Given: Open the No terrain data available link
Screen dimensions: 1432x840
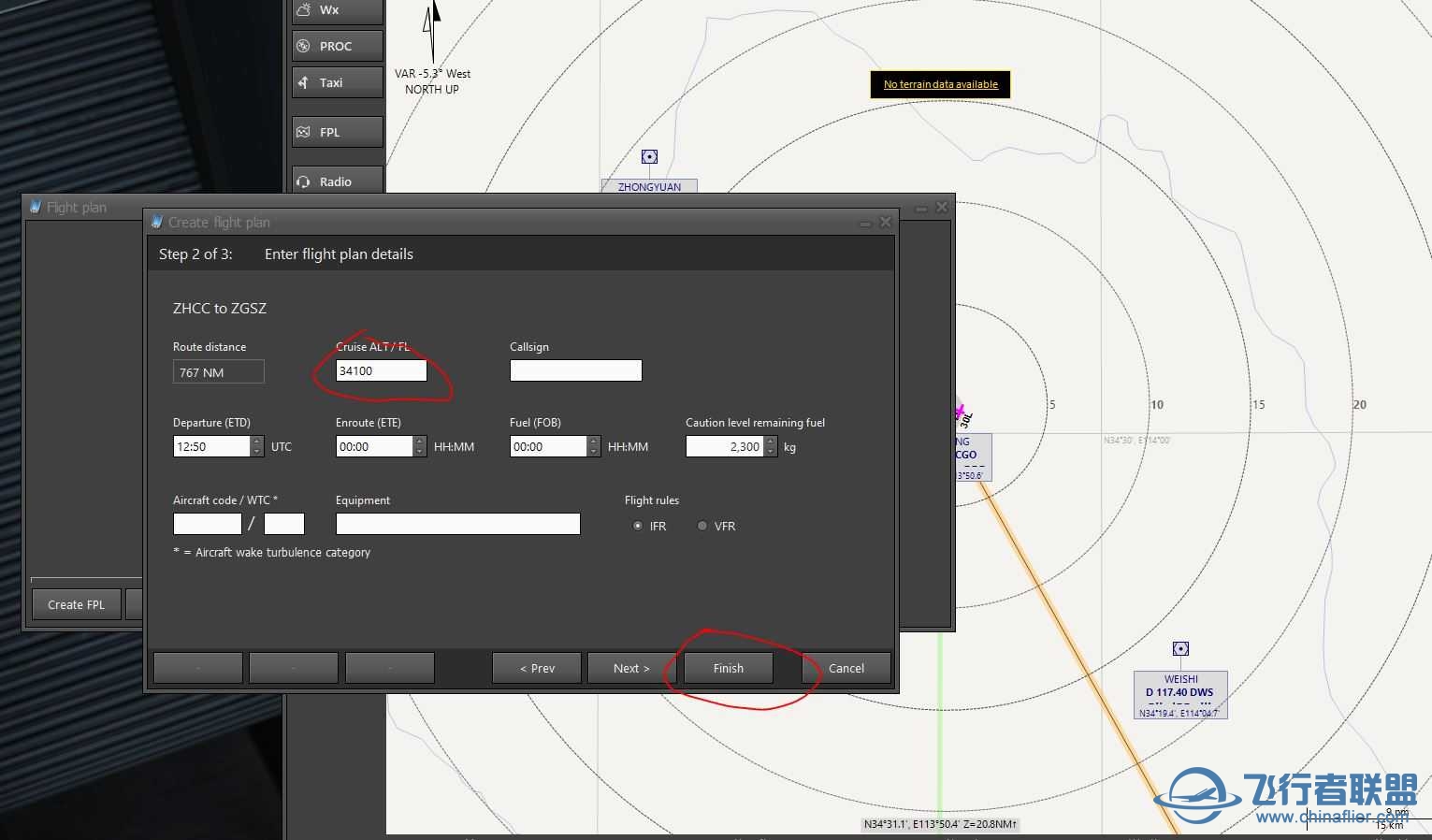Looking at the screenshot, I should point(939,83).
